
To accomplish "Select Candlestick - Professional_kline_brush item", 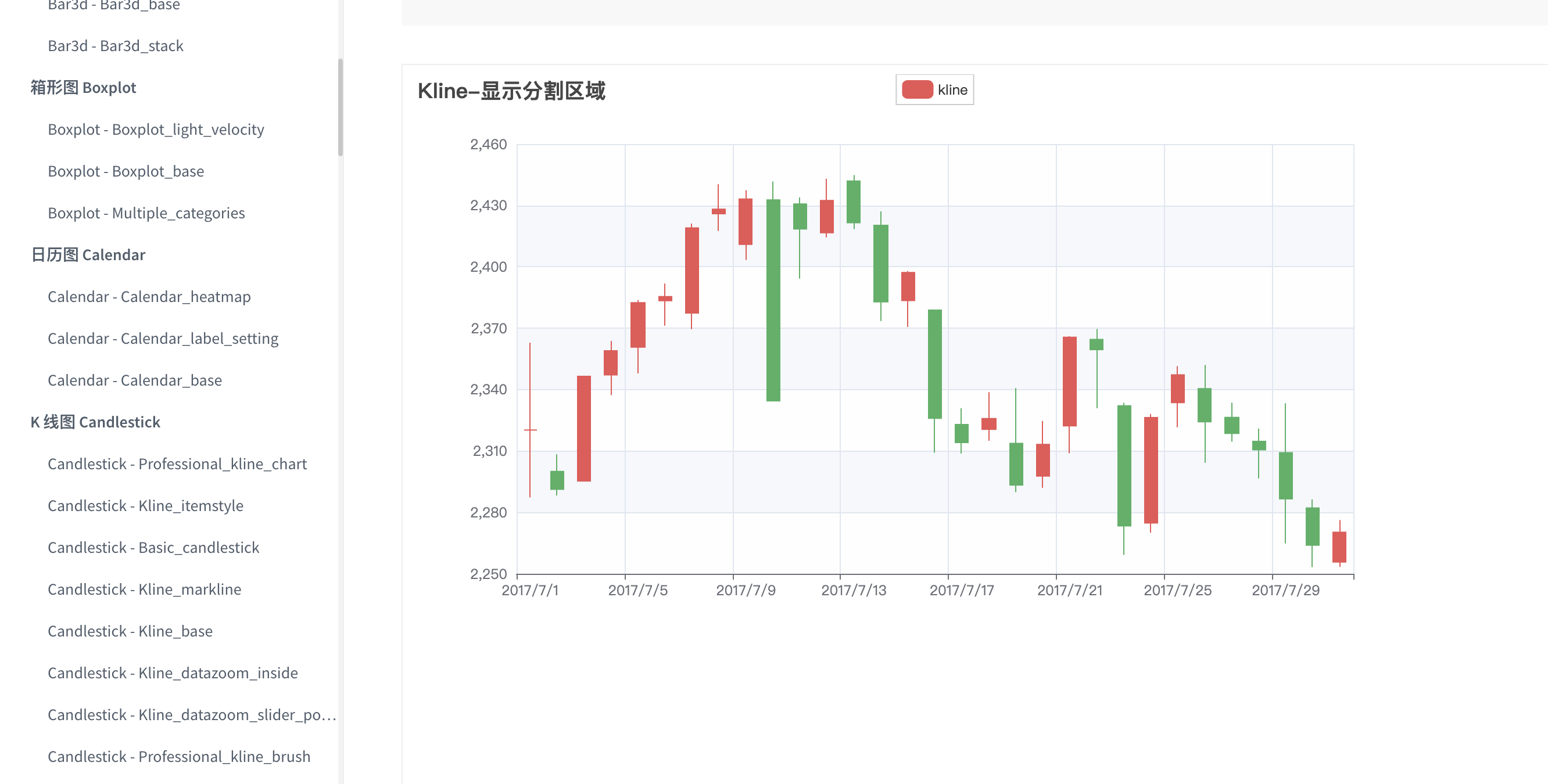I will pyautogui.click(x=179, y=756).
